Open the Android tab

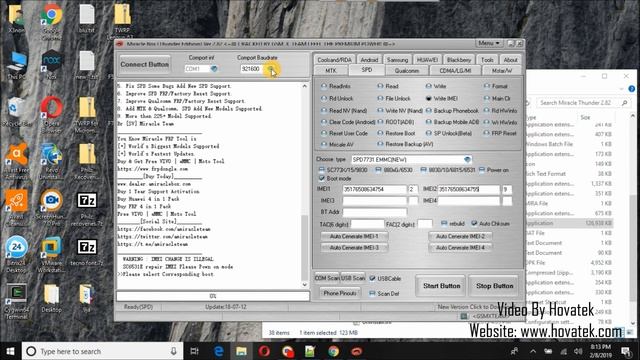point(369,60)
